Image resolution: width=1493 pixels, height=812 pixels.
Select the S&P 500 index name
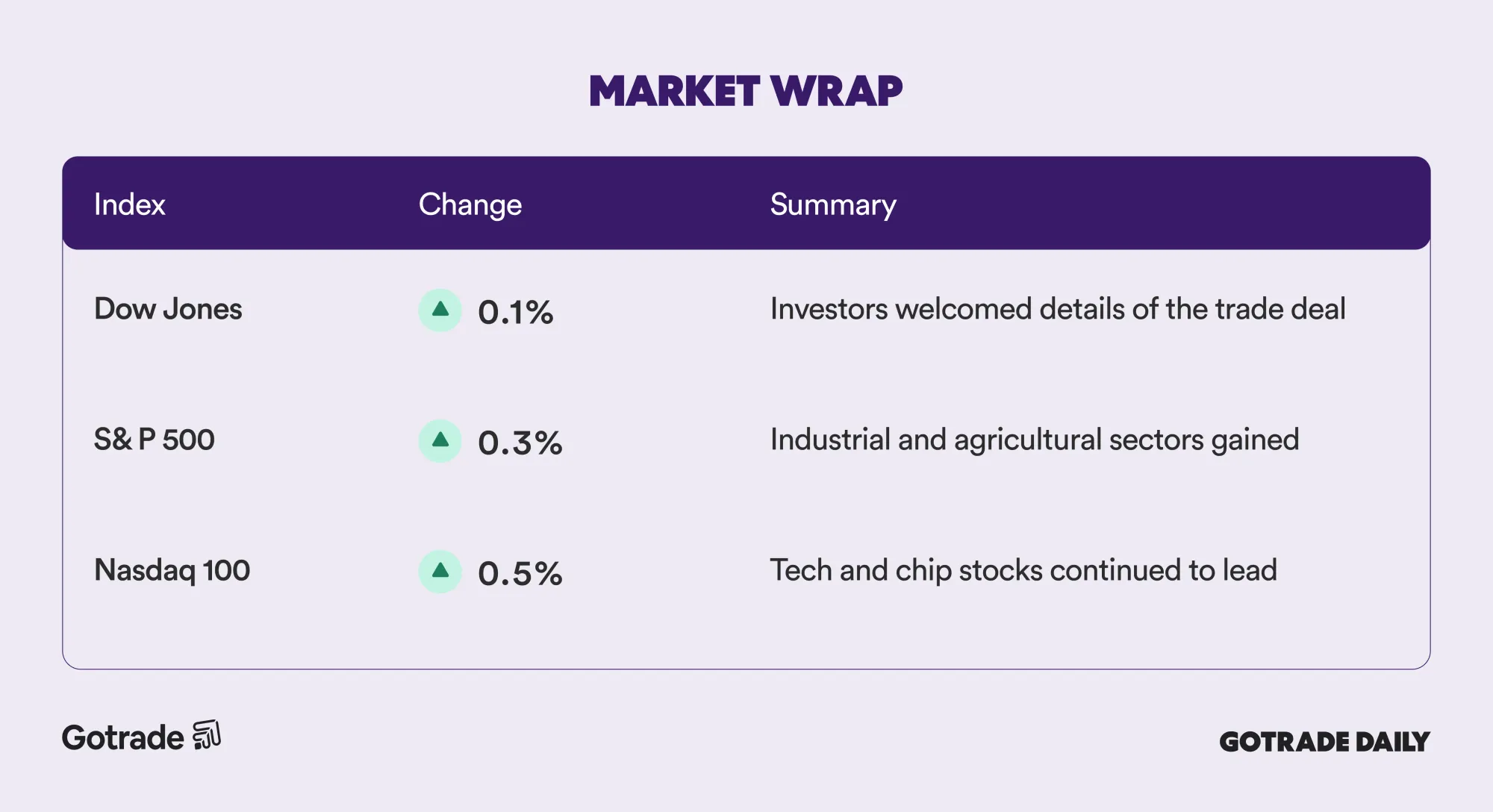tap(154, 440)
